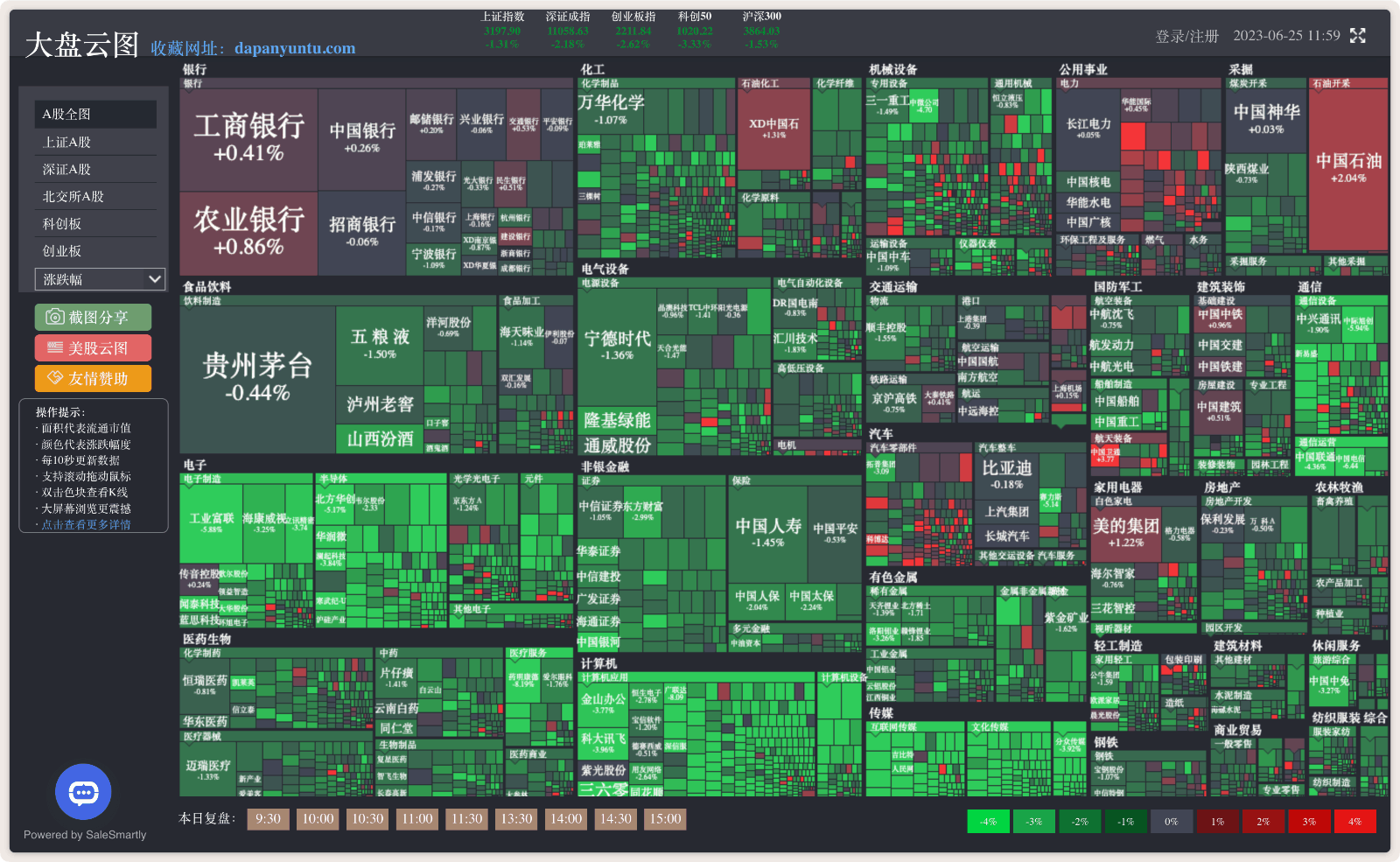Screen dimensions: 1400x862
Task: Switch to 深证A股 view
Action: point(95,169)
